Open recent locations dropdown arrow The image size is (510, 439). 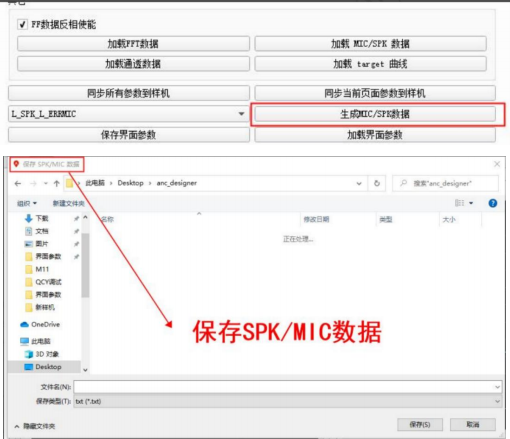point(46,183)
